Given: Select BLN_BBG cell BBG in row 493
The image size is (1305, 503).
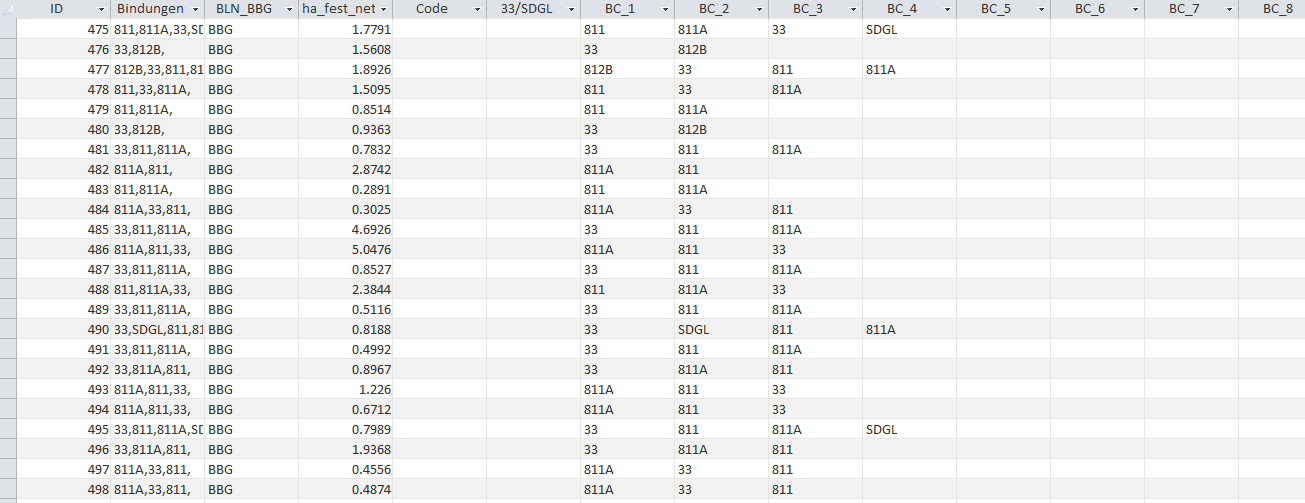Looking at the screenshot, I should coord(252,389).
